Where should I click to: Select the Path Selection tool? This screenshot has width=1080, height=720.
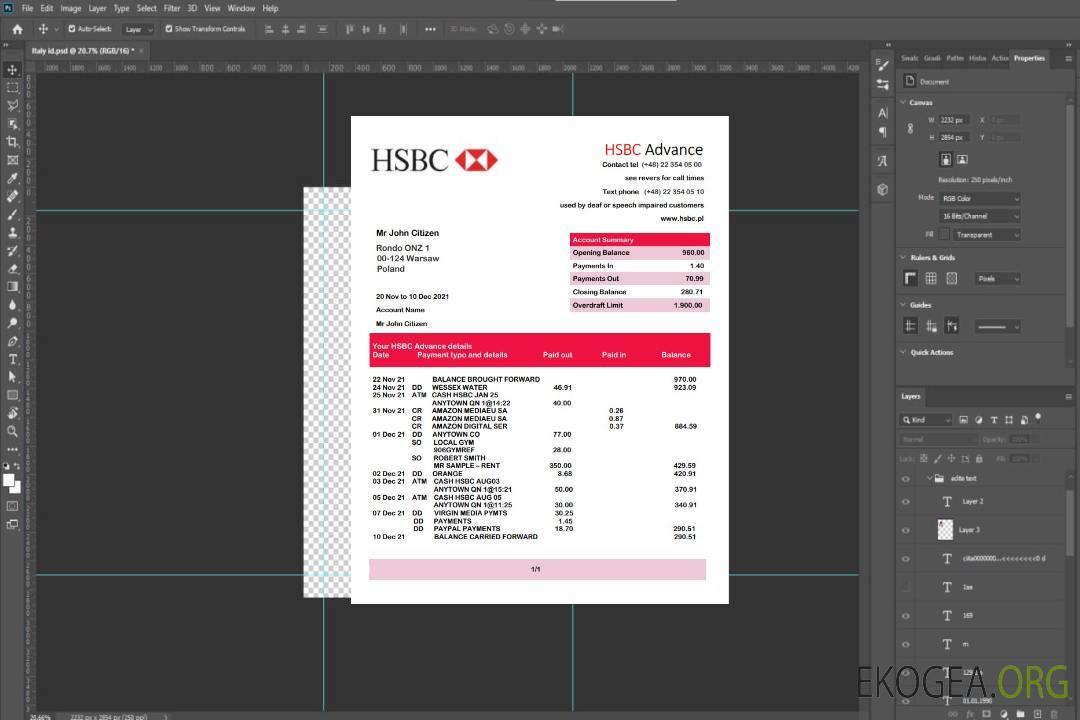12,377
